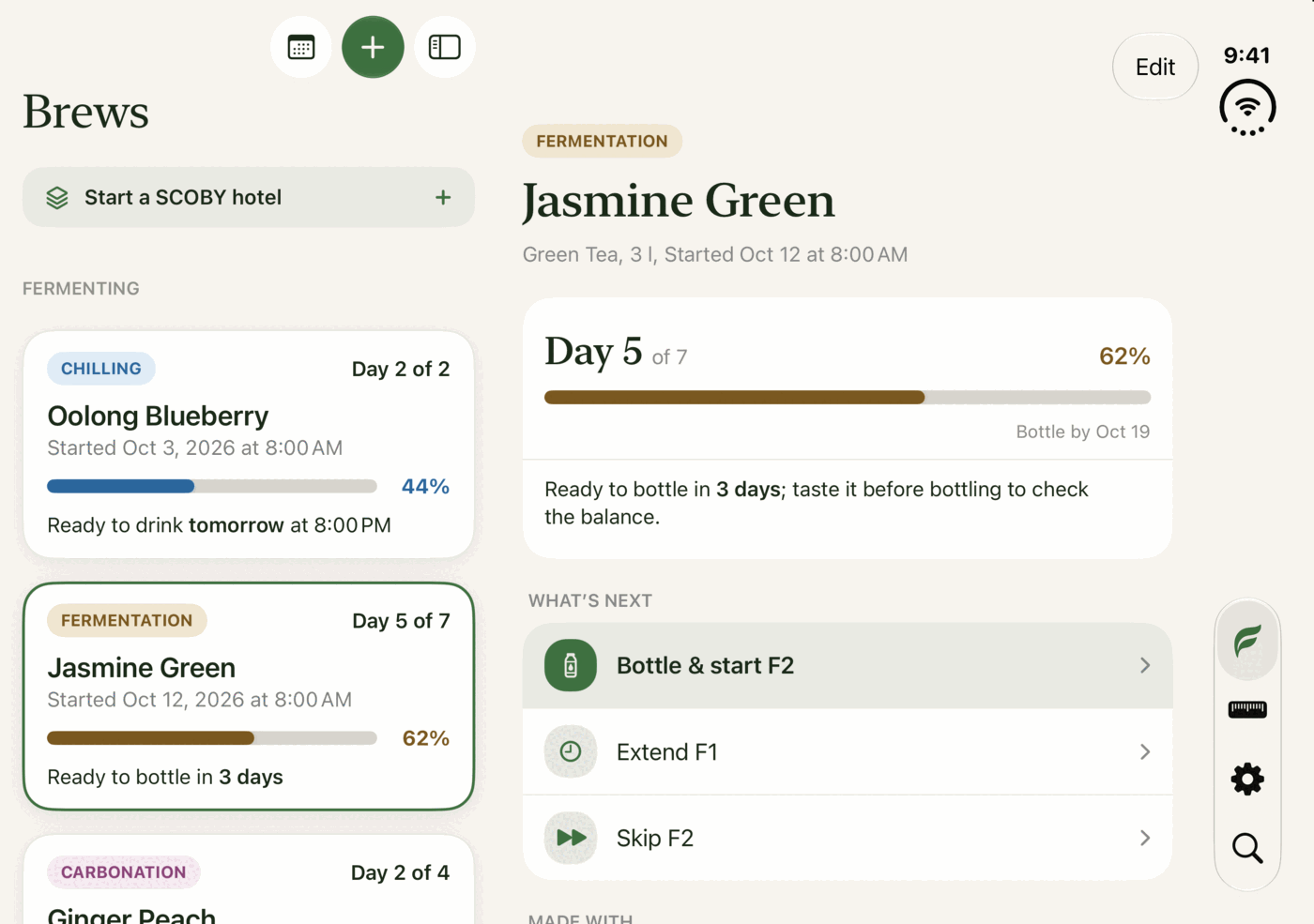
Task: Click 'Green Tea, 3 l, Started Oct 12' subtitle
Action: coord(715,254)
